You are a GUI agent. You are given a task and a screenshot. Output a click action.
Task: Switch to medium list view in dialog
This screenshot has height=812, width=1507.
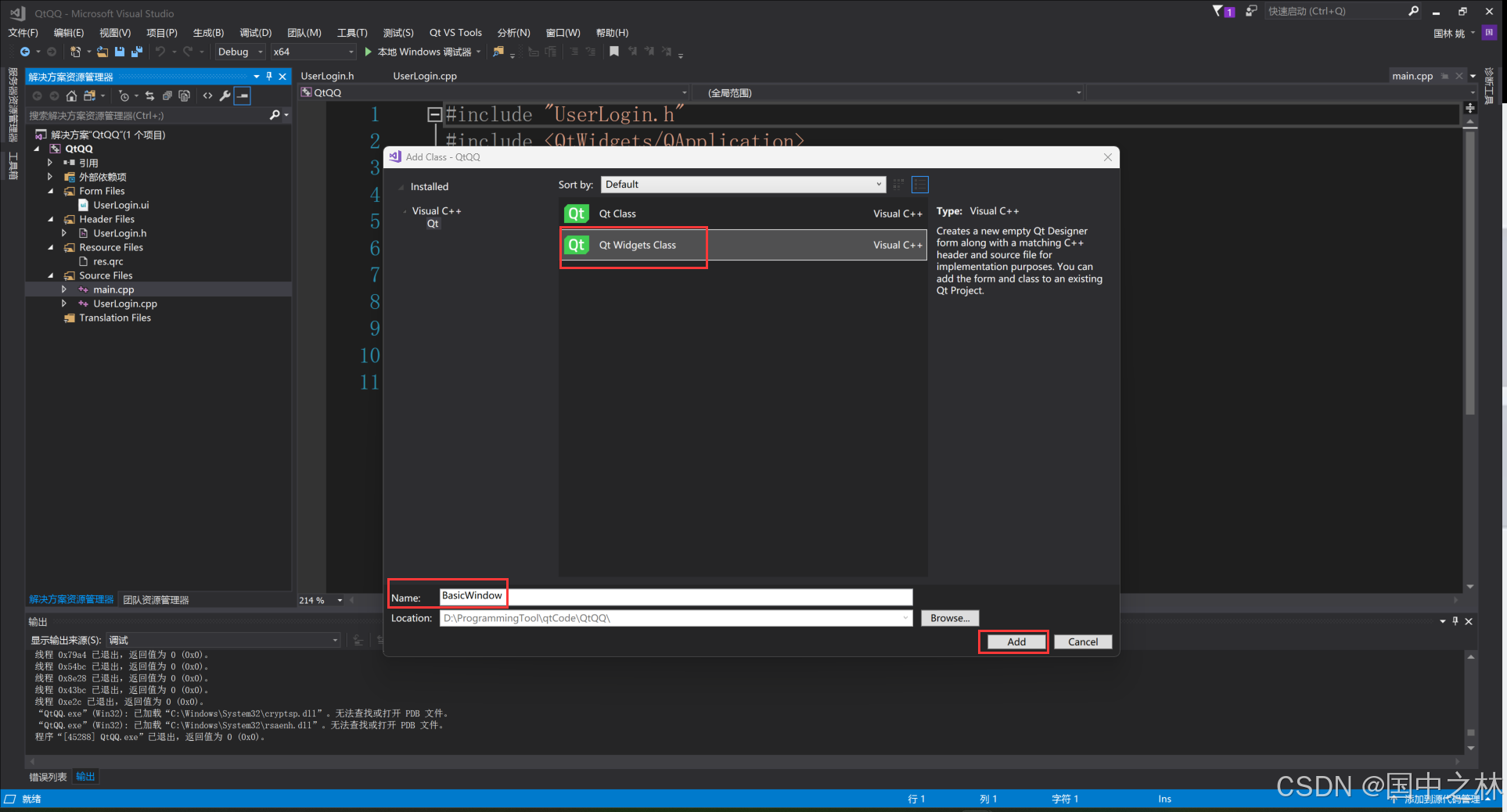[920, 185]
